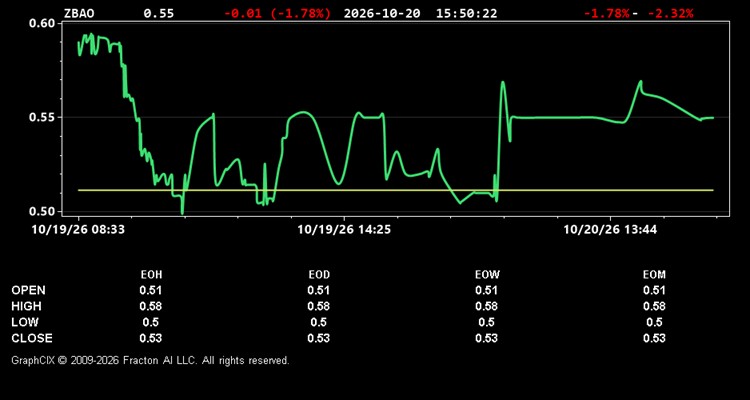This screenshot has height=400, width=750.
Task: Click the EOM open value 0.51
Action: [x=654, y=290]
